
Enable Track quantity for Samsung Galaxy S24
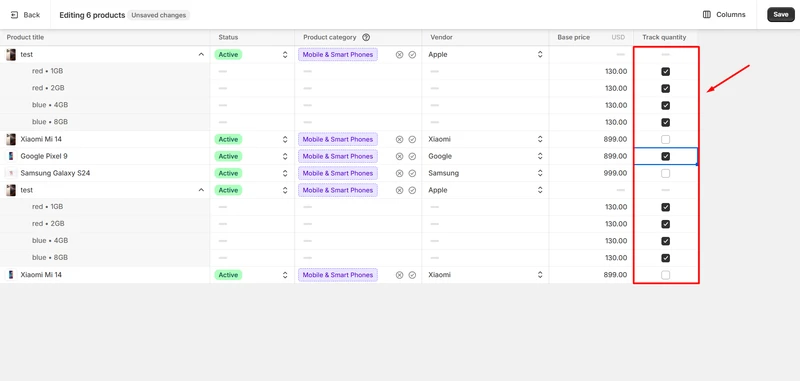665,173
